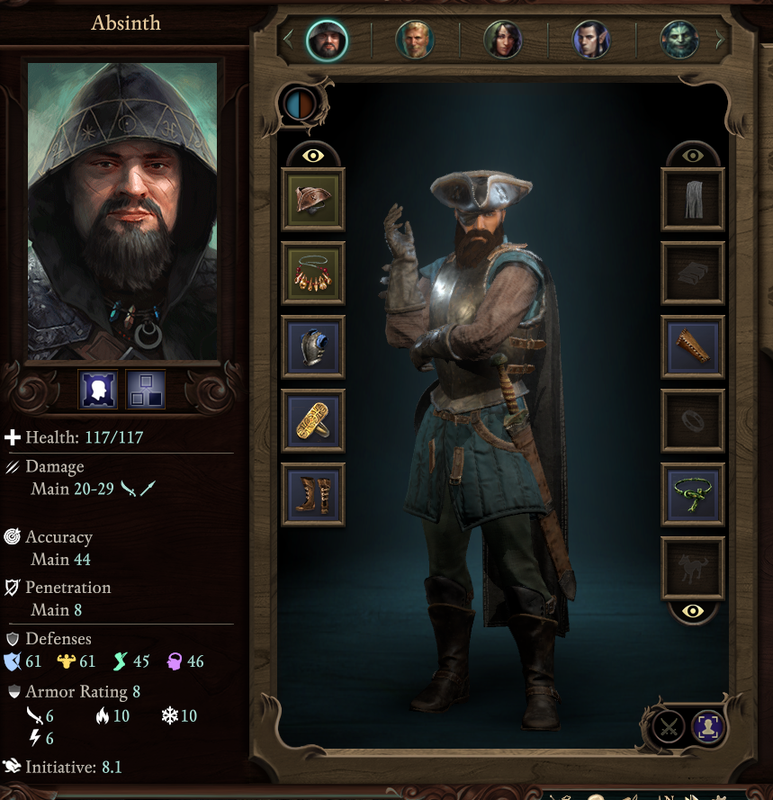Select the green-skinned companion portrait

pyautogui.click(x=679, y=39)
